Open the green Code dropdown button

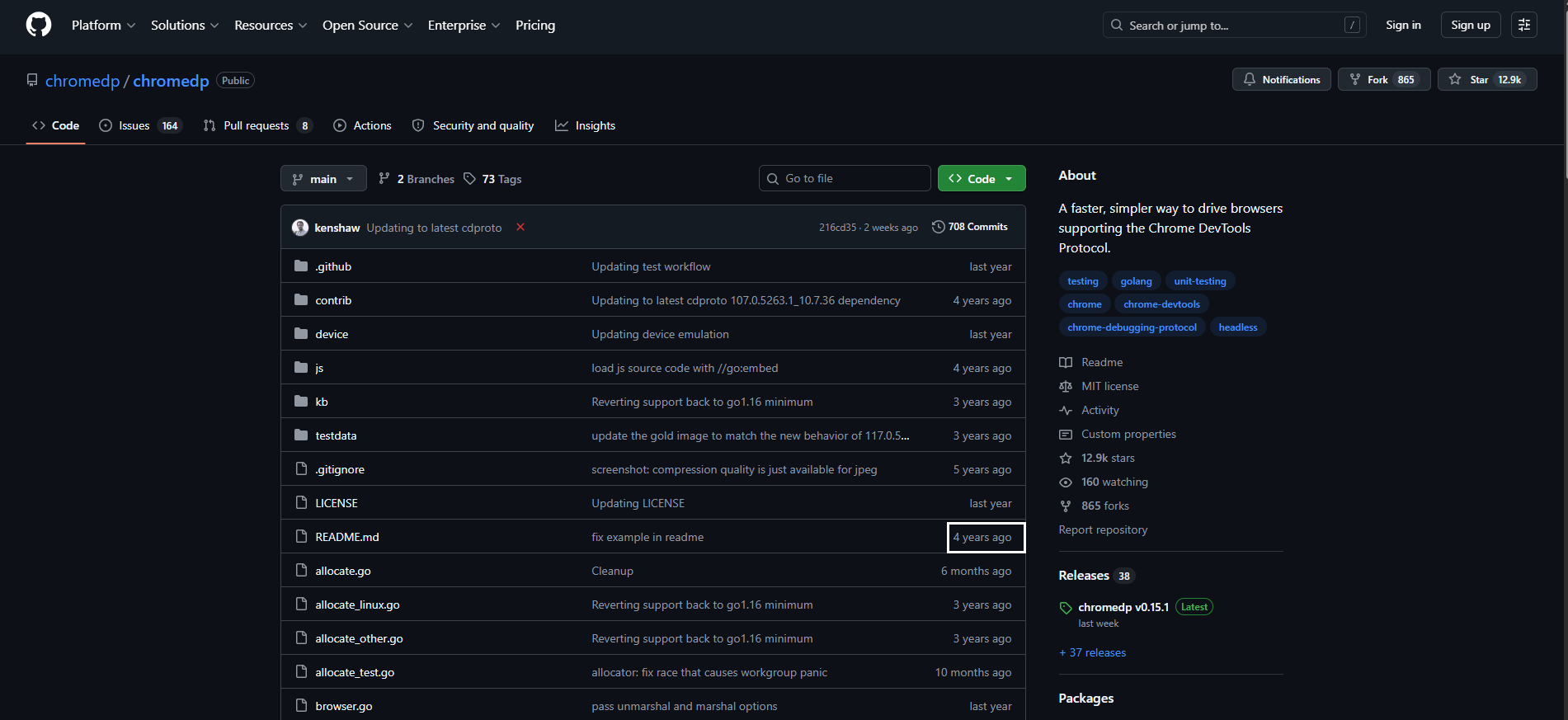point(982,178)
